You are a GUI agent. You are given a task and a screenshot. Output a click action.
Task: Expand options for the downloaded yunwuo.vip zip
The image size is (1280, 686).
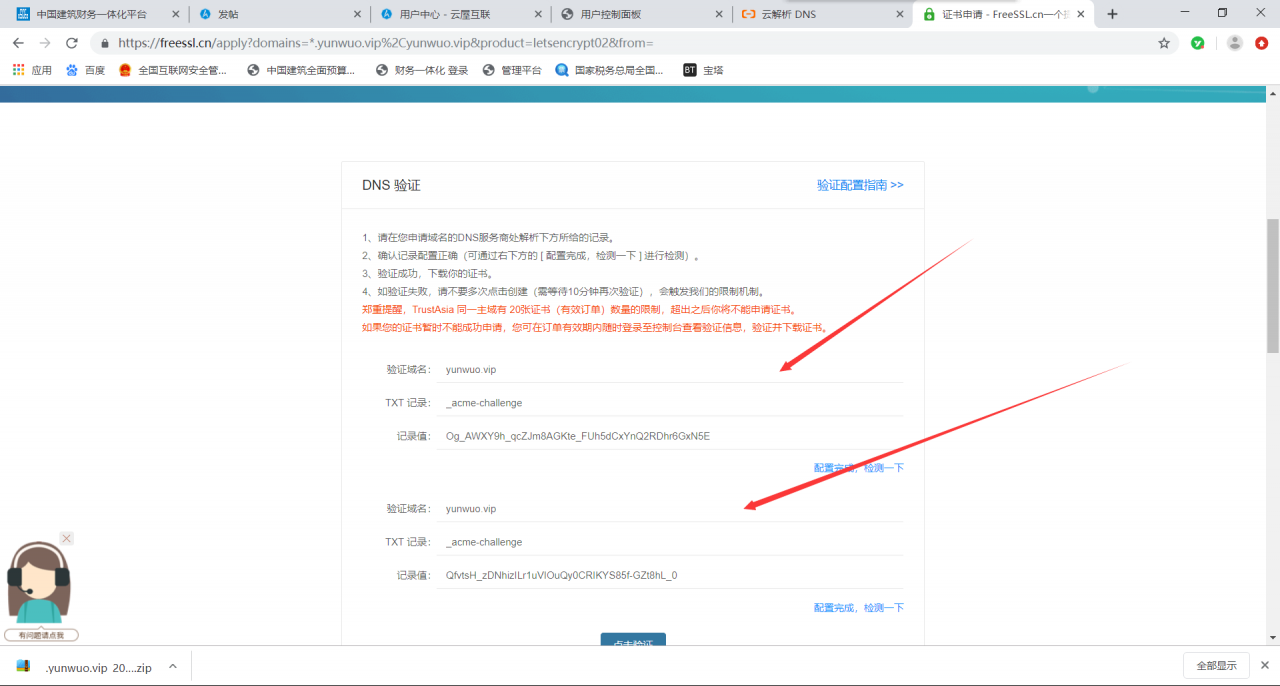click(172, 665)
